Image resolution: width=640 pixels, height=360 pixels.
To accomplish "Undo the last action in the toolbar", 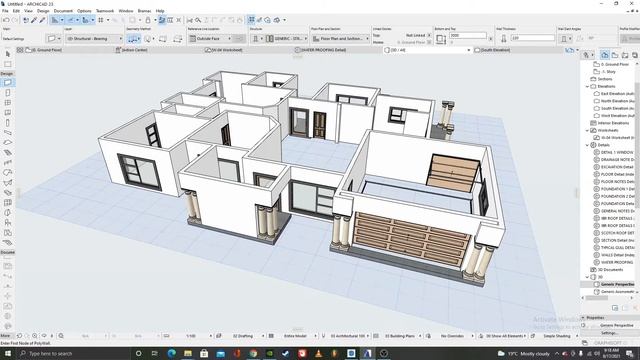I will (x=6, y=20).
